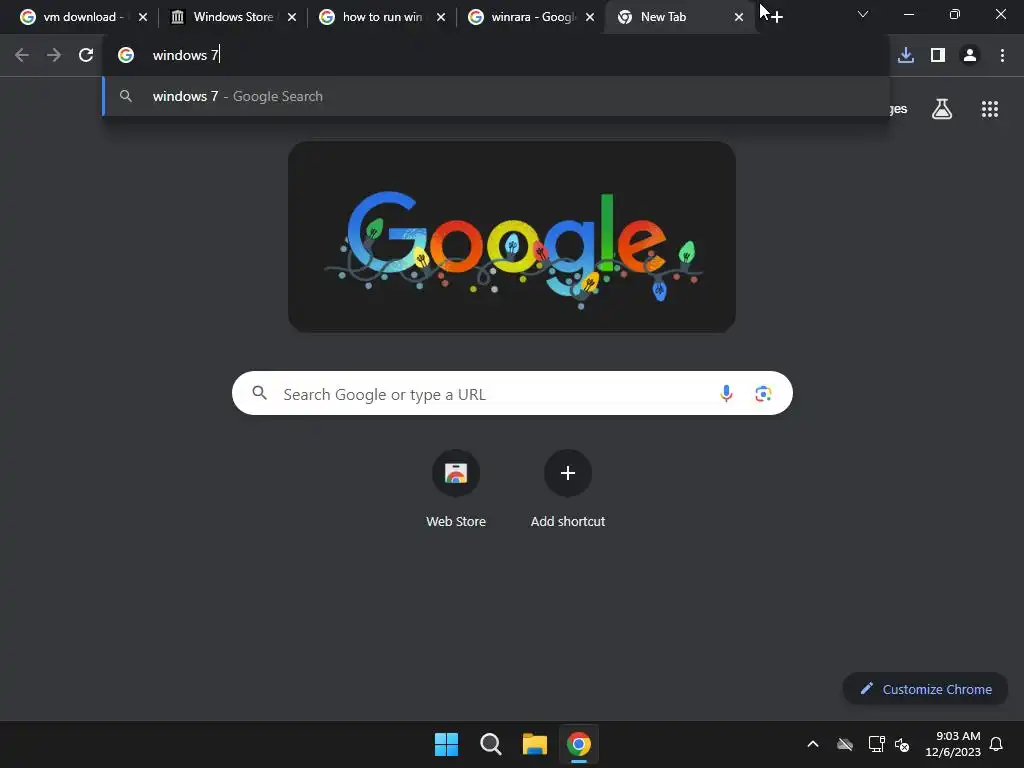Open the Windows Start menu
Viewport: 1024px width, 768px height.
tap(446, 744)
